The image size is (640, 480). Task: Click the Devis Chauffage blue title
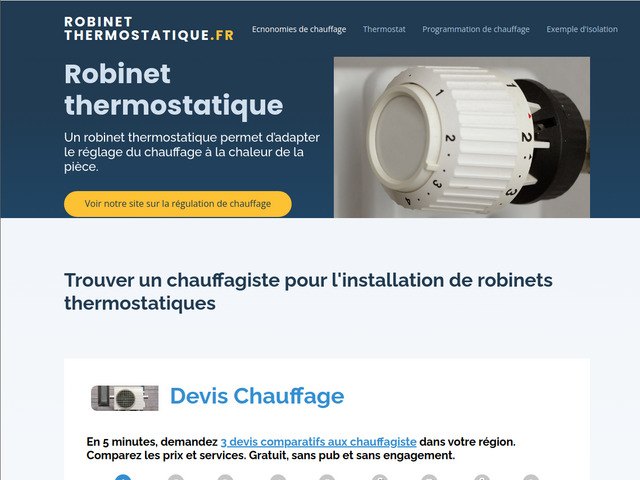point(257,396)
